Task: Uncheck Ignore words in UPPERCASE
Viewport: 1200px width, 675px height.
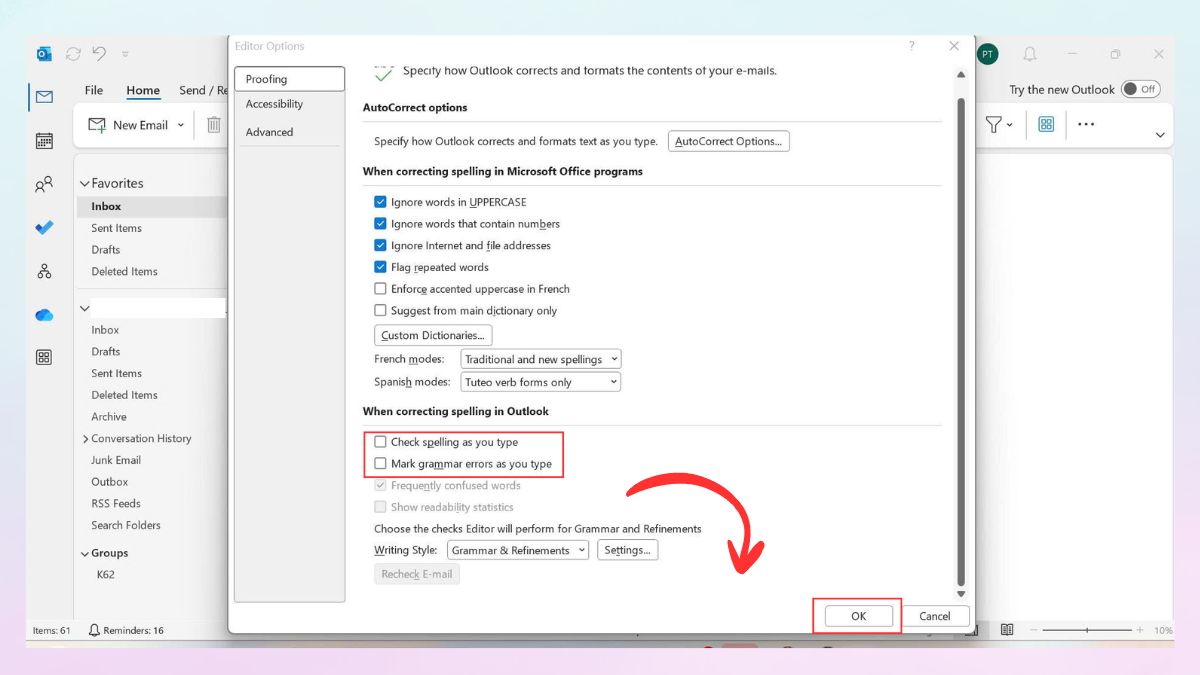Action: [380, 202]
